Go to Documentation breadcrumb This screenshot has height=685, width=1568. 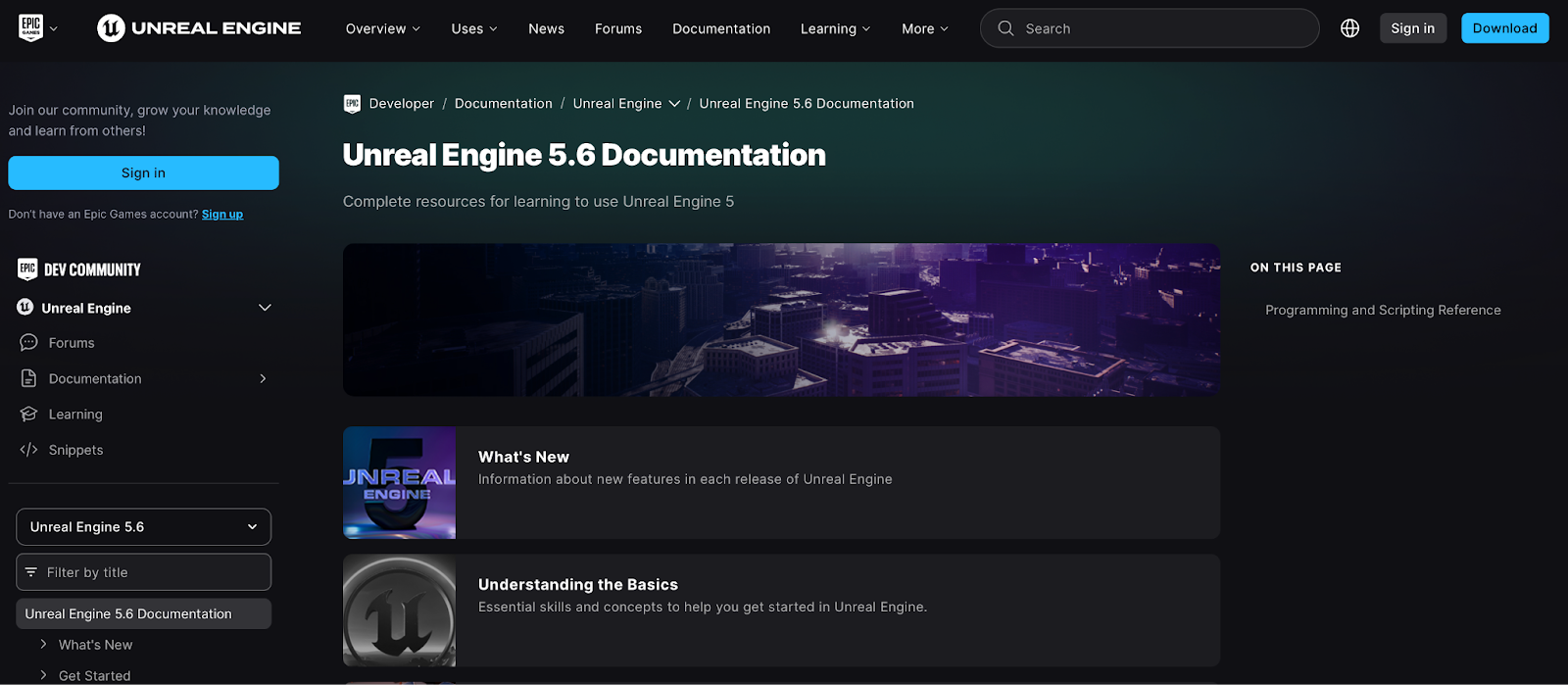tap(504, 104)
